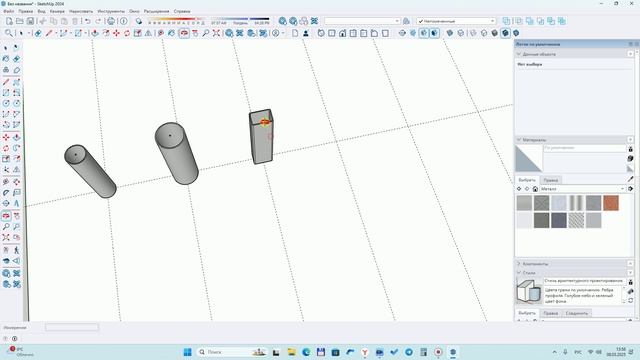Open the styles Соединить tab
This screenshot has height=360, width=640.
pos(577,313)
